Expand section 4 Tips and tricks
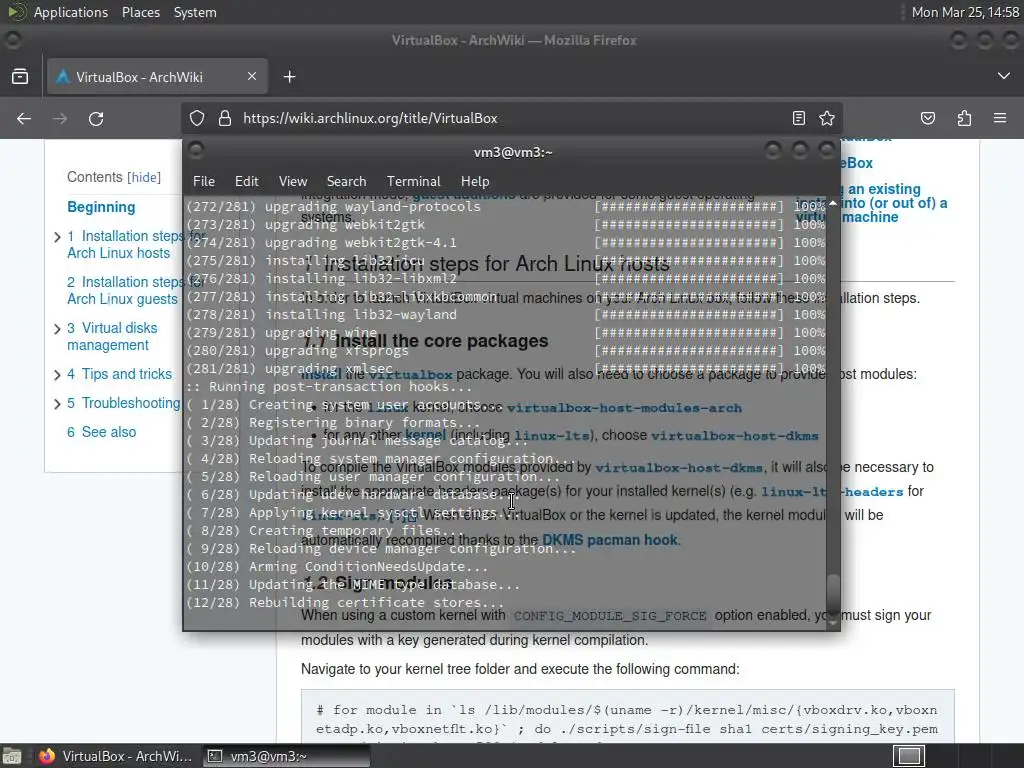The image size is (1024, 768). [57, 375]
